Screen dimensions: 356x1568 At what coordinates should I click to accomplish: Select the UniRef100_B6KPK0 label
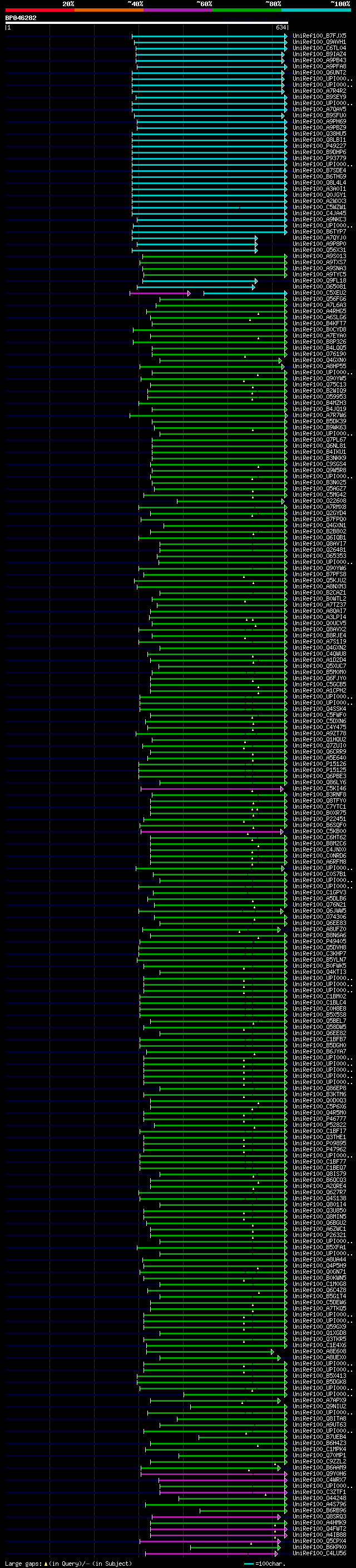point(319,1547)
